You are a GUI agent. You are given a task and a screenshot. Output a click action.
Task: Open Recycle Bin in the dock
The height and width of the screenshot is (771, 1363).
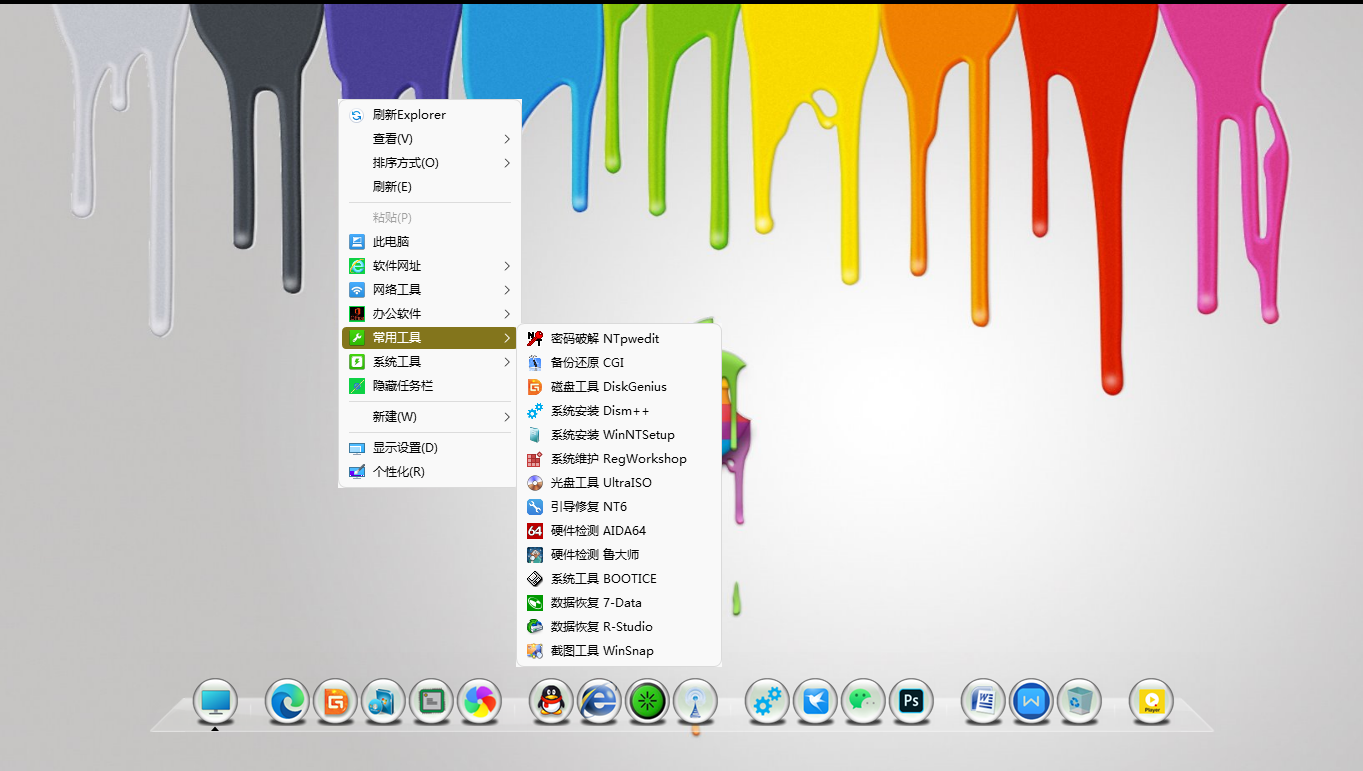click(x=1079, y=701)
